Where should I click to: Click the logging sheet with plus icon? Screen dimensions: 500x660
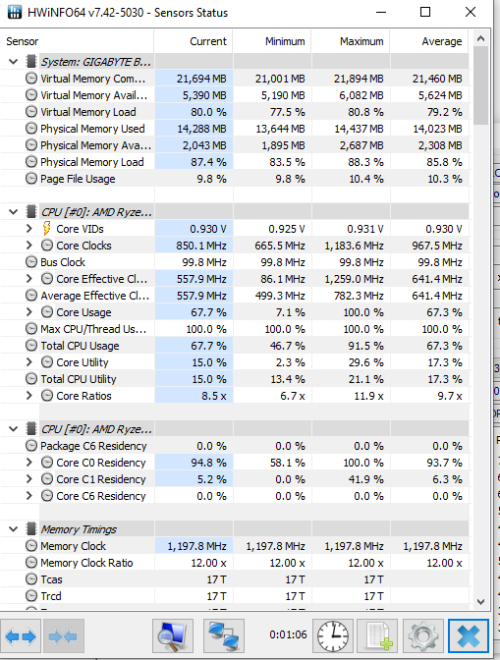click(378, 636)
